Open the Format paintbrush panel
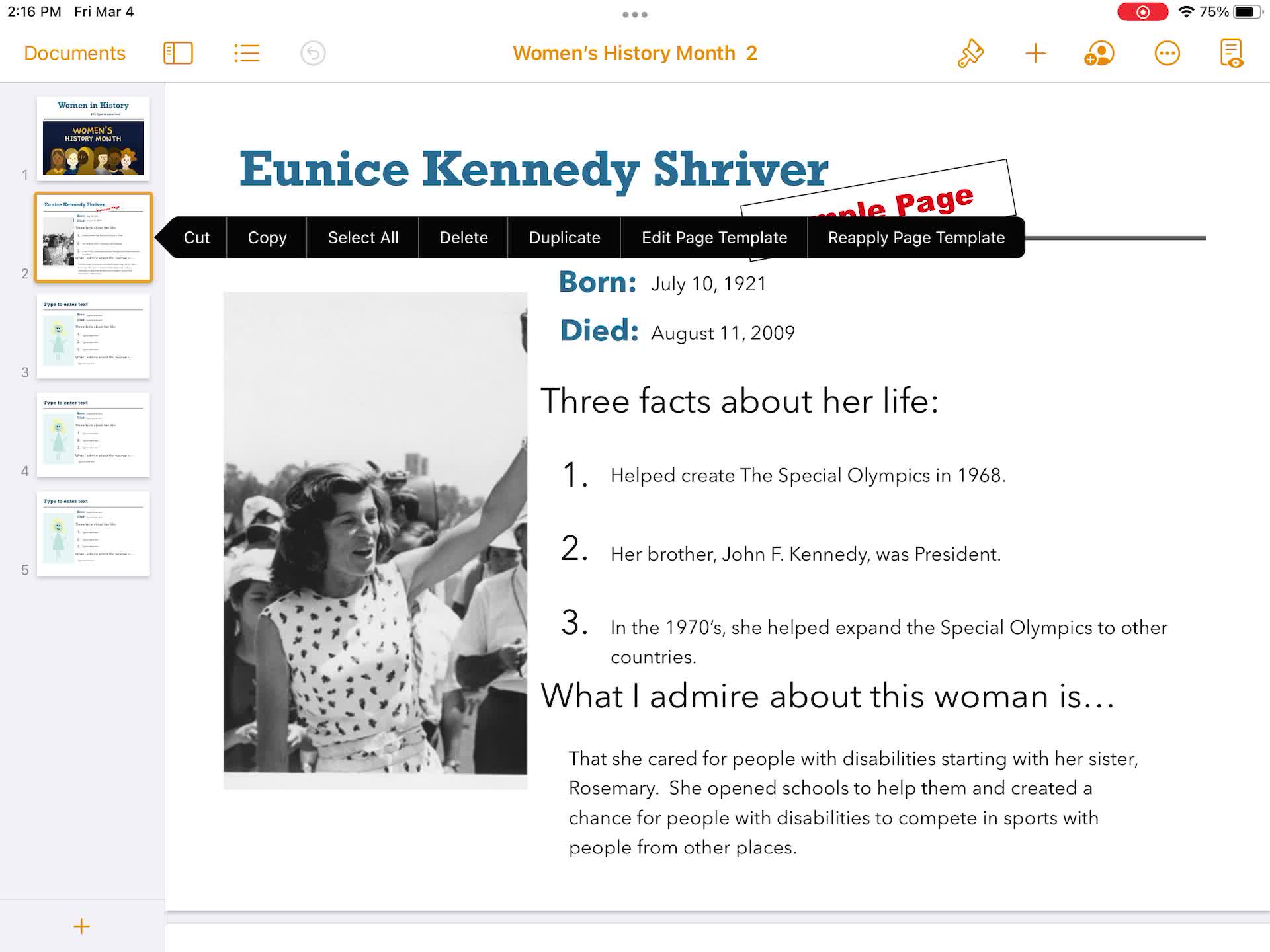The width and height of the screenshot is (1270, 952). click(x=972, y=53)
